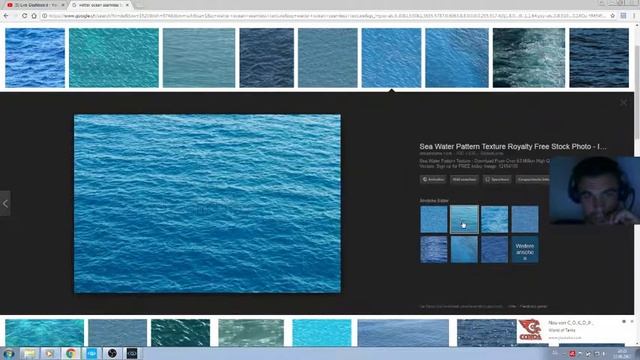Open the large sea water preview image

[207, 203]
